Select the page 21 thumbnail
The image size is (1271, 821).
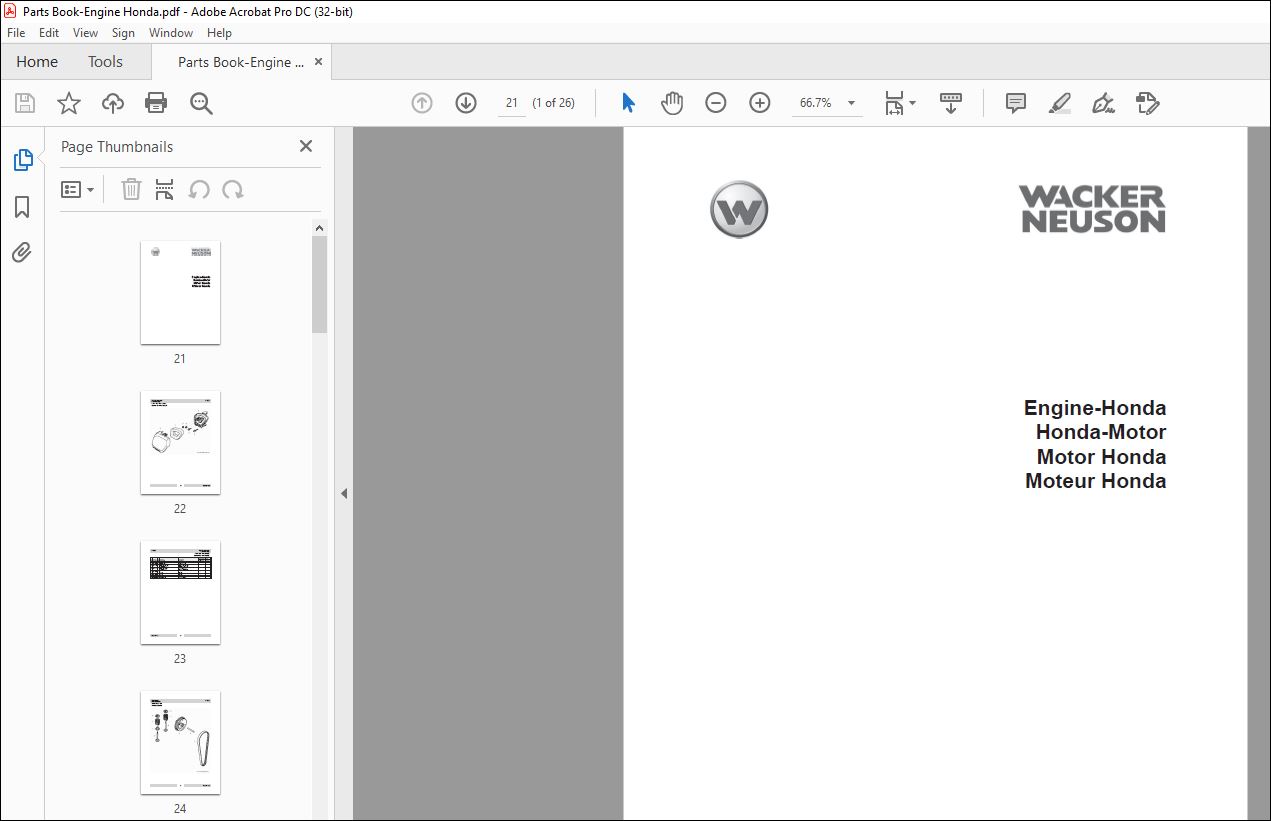pyautogui.click(x=180, y=292)
